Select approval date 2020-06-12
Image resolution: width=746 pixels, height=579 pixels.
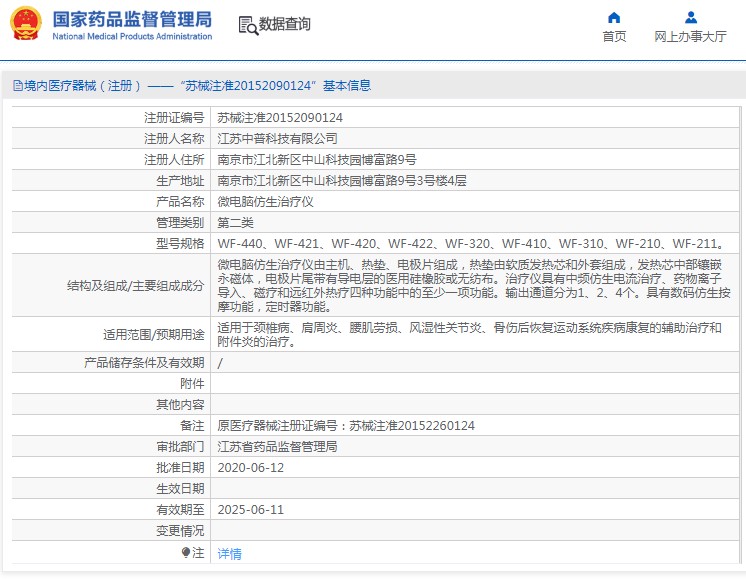(x=251, y=468)
